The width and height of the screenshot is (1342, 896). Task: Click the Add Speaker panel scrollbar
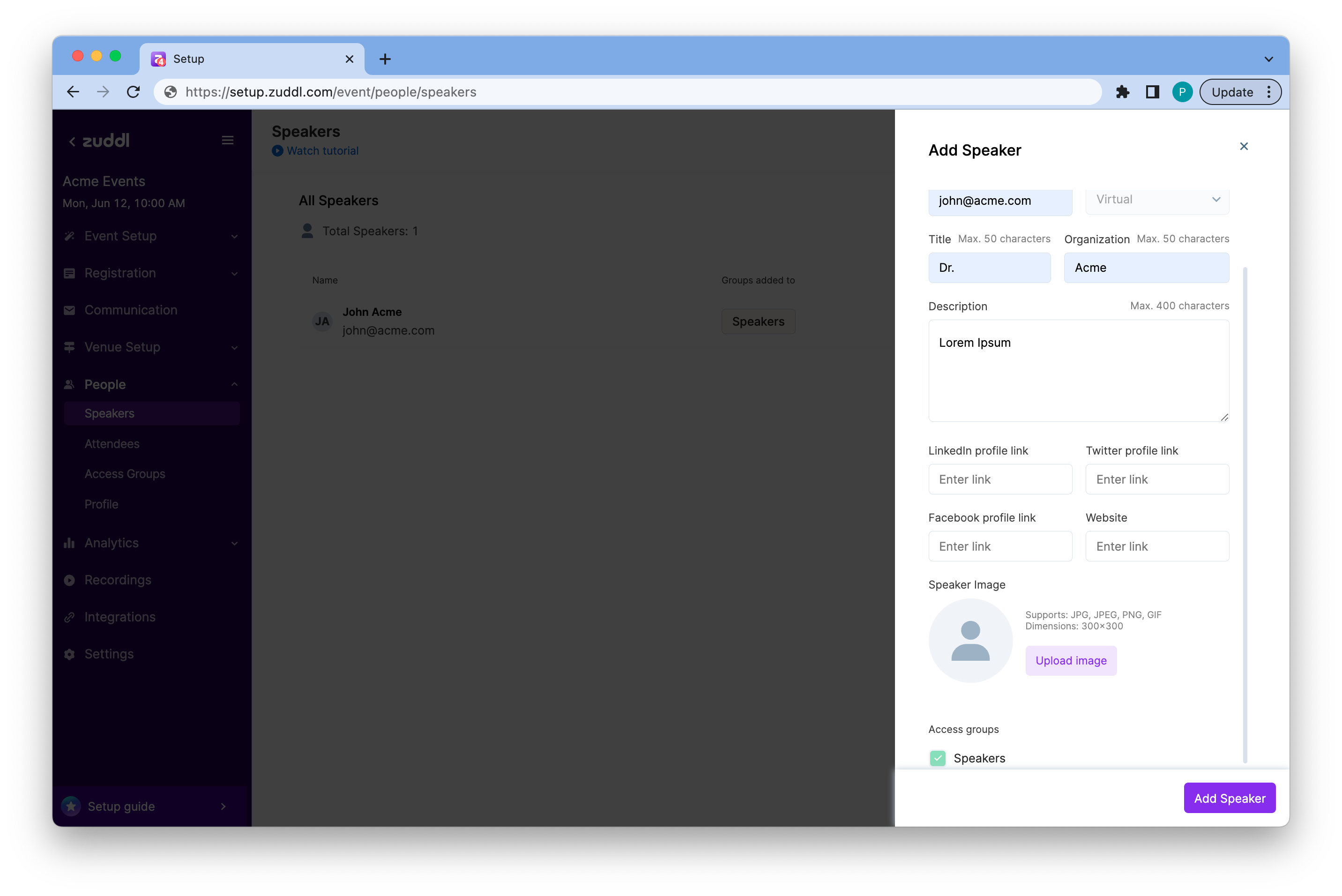point(1245,514)
